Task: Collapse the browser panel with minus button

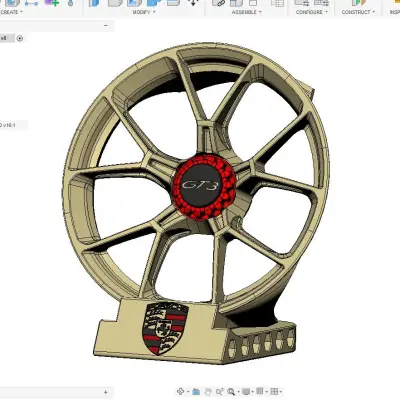Action: point(106,25)
